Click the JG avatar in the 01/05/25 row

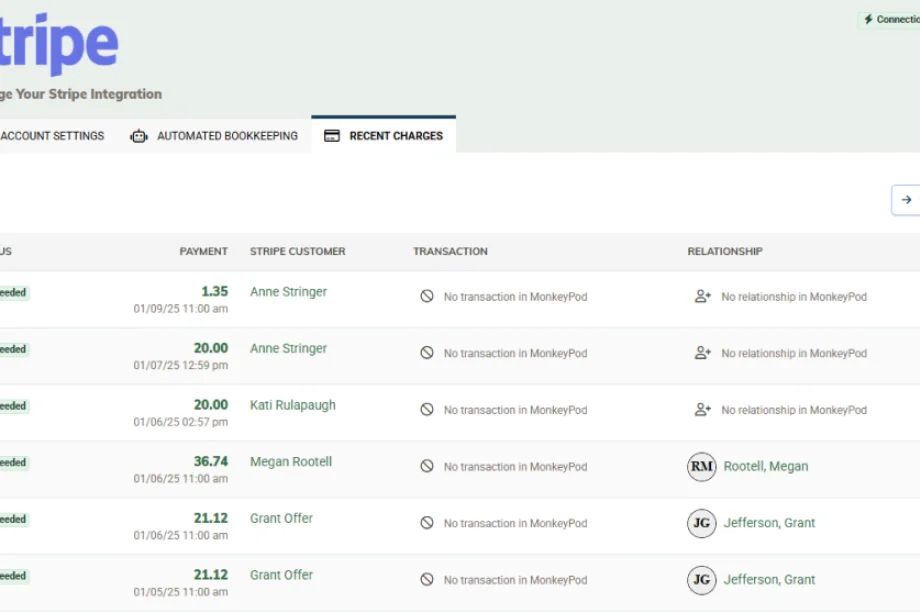point(702,580)
